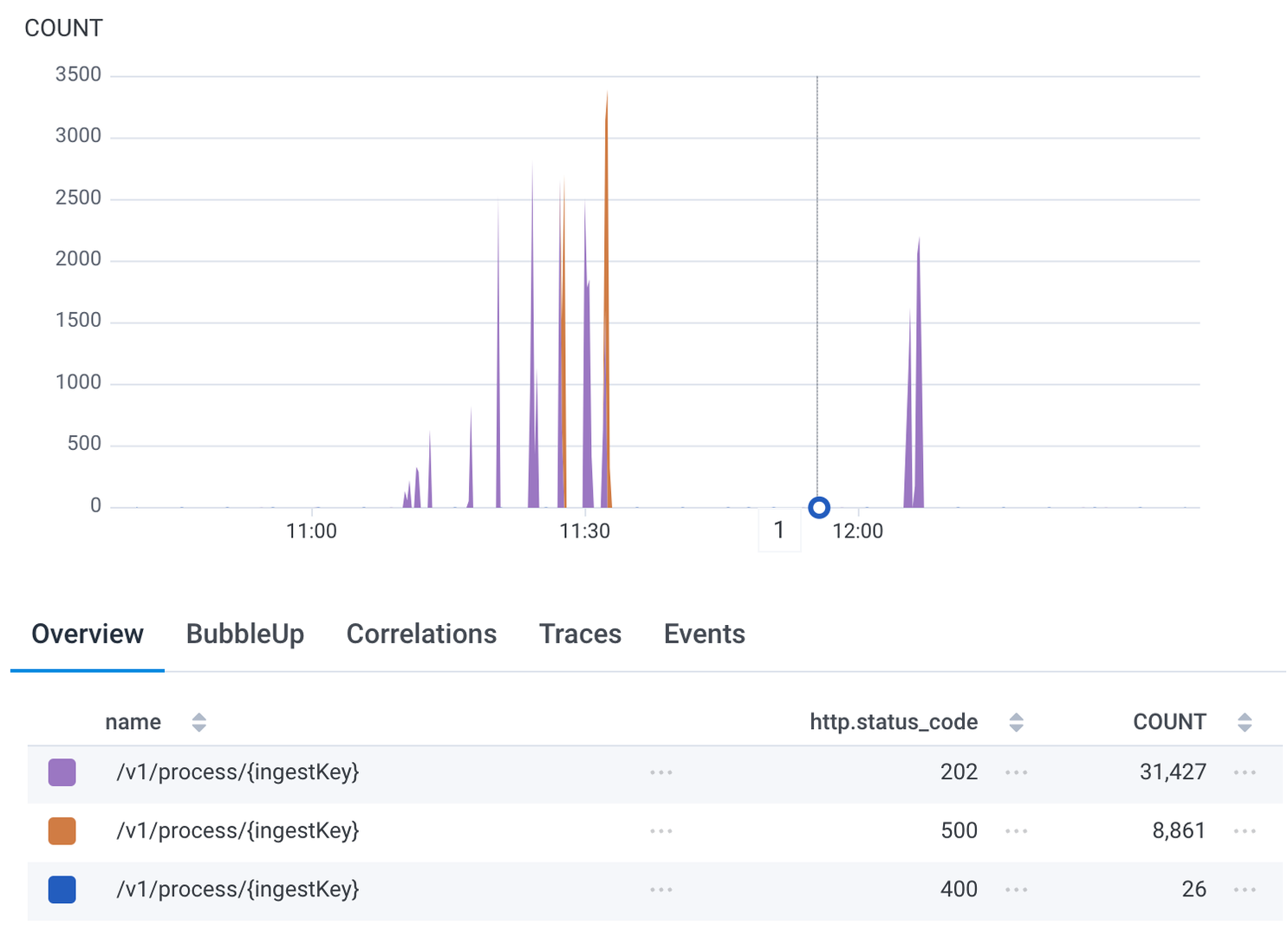Click the blue circle marker on the graph
Viewport: 1288px width, 931px height.
click(x=819, y=508)
